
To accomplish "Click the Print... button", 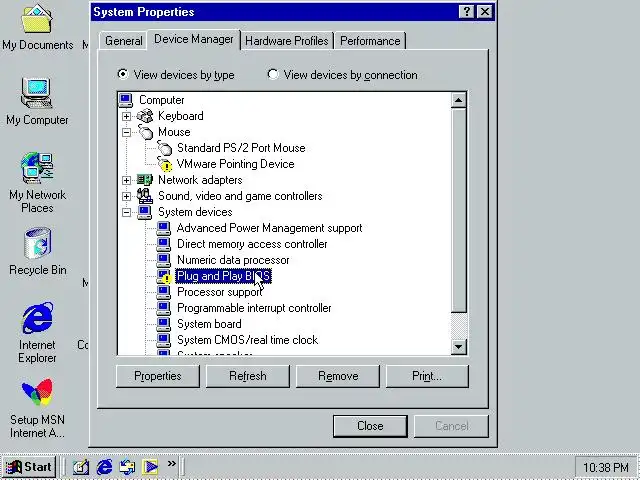I will 427,376.
